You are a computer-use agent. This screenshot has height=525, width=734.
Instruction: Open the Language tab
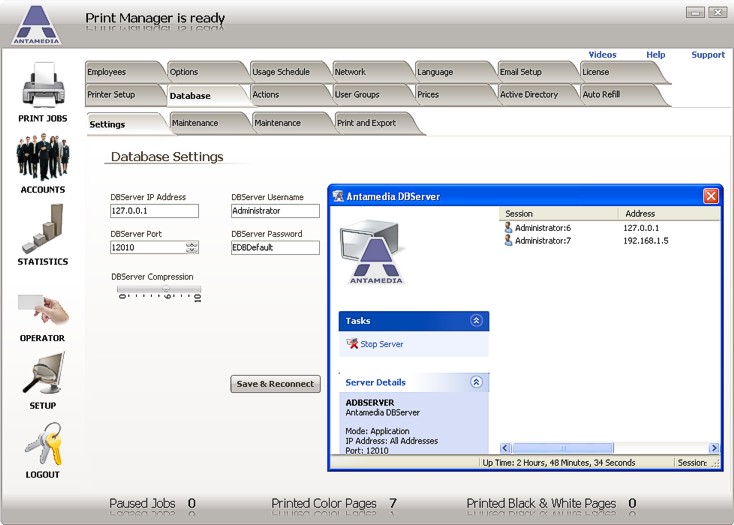pyautogui.click(x=455, y=72)
